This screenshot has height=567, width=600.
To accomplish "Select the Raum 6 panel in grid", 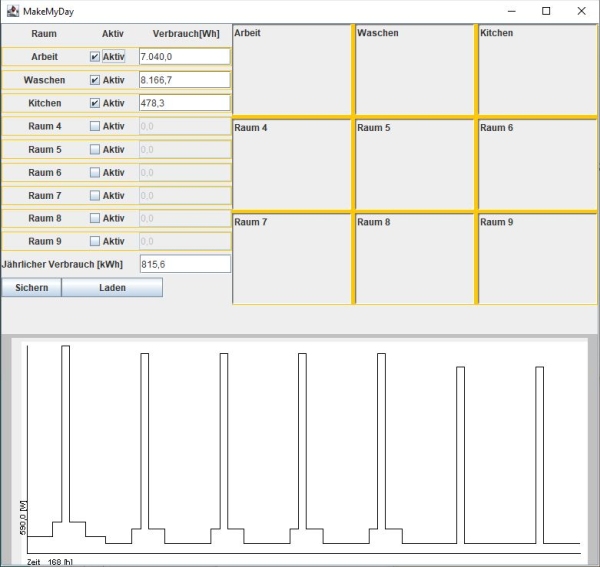I will coord(538,164).
